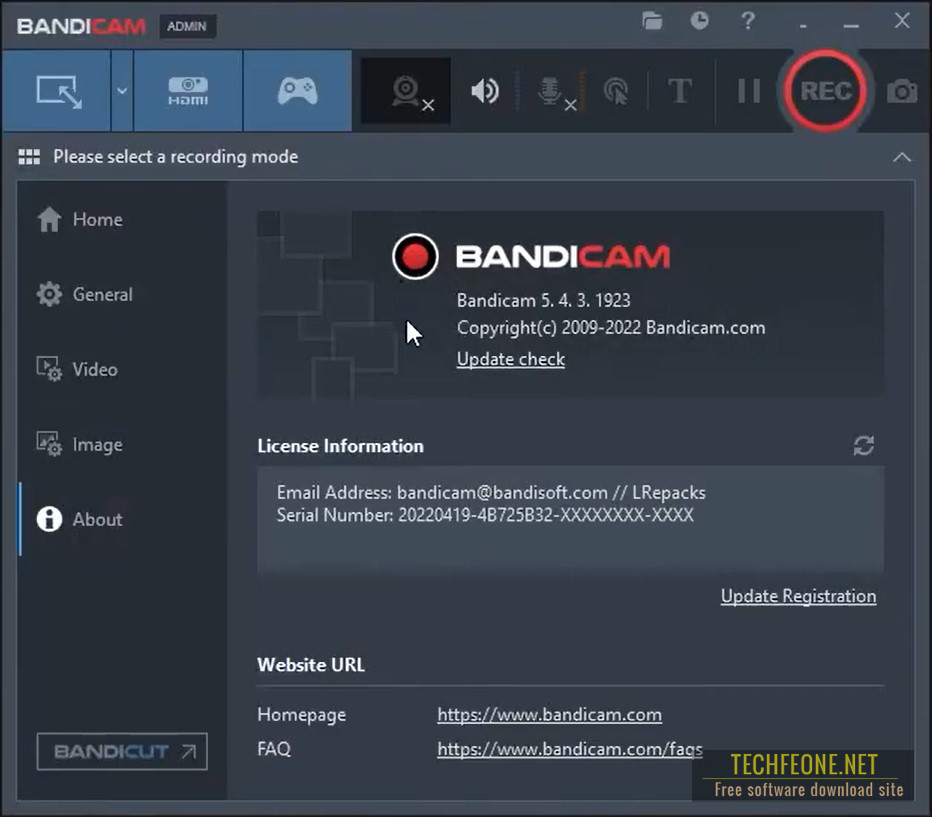Click the Copyright(c) 2009-2022 Bandicam.com text
Image resolution: width=932 pixels, height=817 pixels.
click(610, 327)
